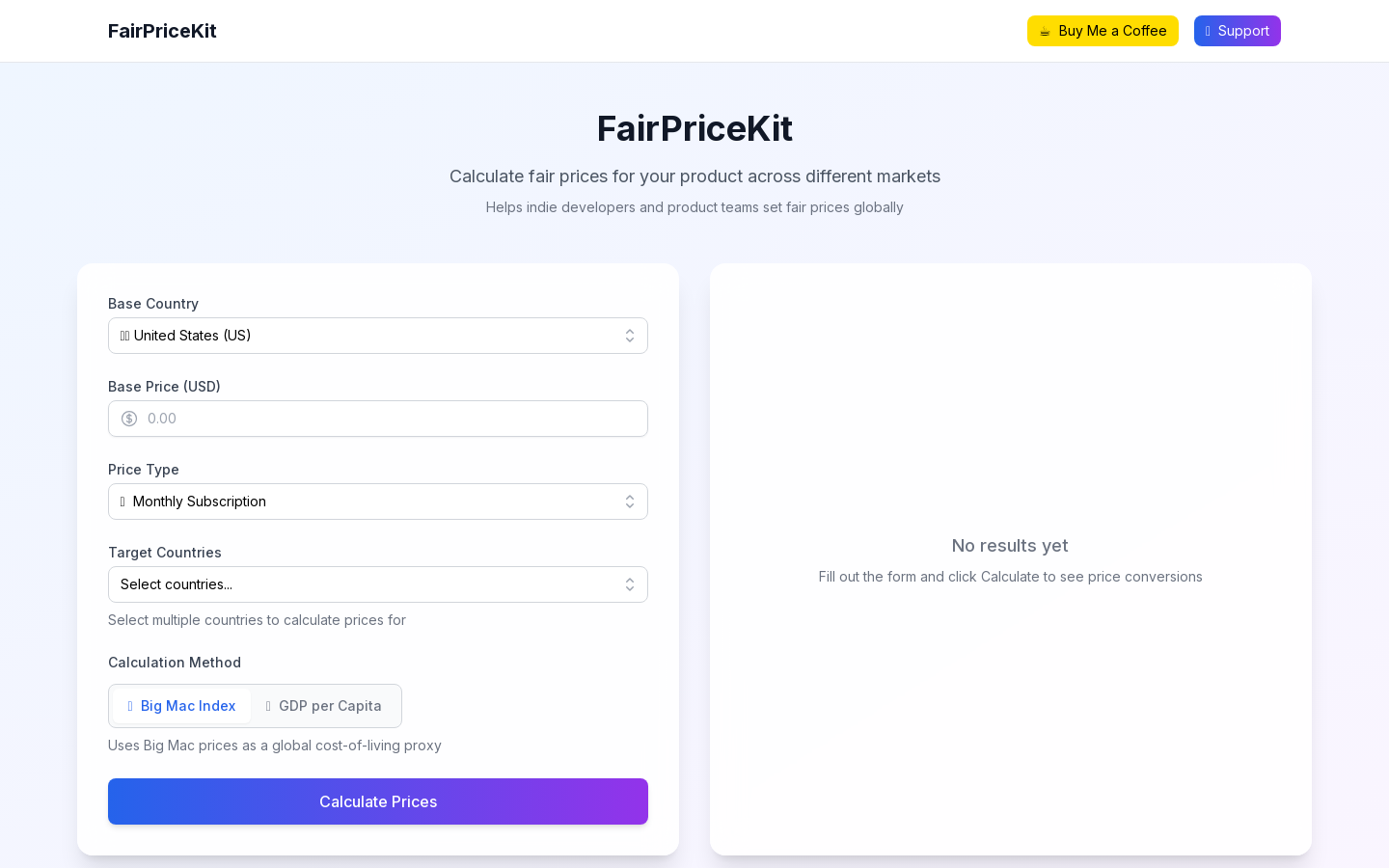Click the dollar sign icon in Base Price

pyautogui.click(x=129, y=419)
